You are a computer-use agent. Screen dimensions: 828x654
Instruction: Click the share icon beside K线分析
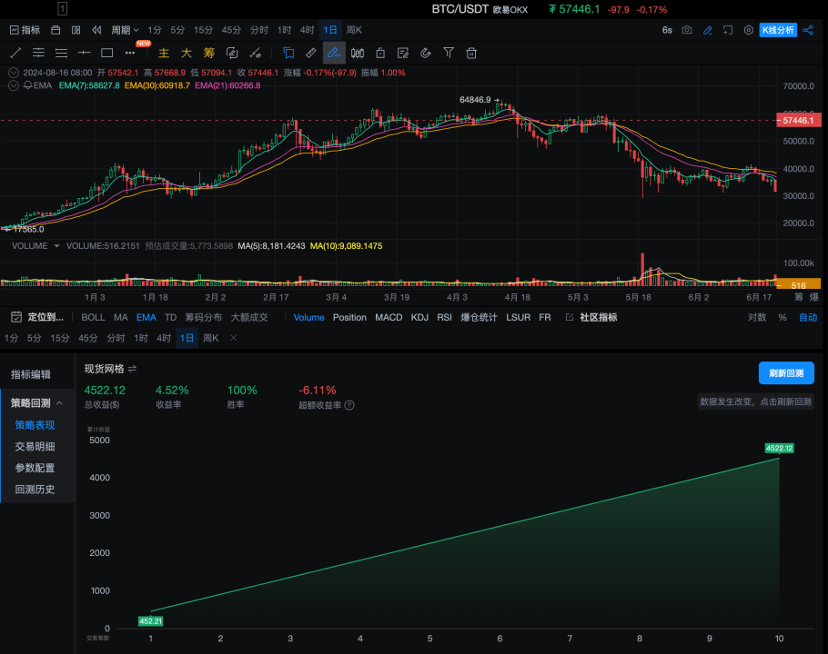click(812, 30)
